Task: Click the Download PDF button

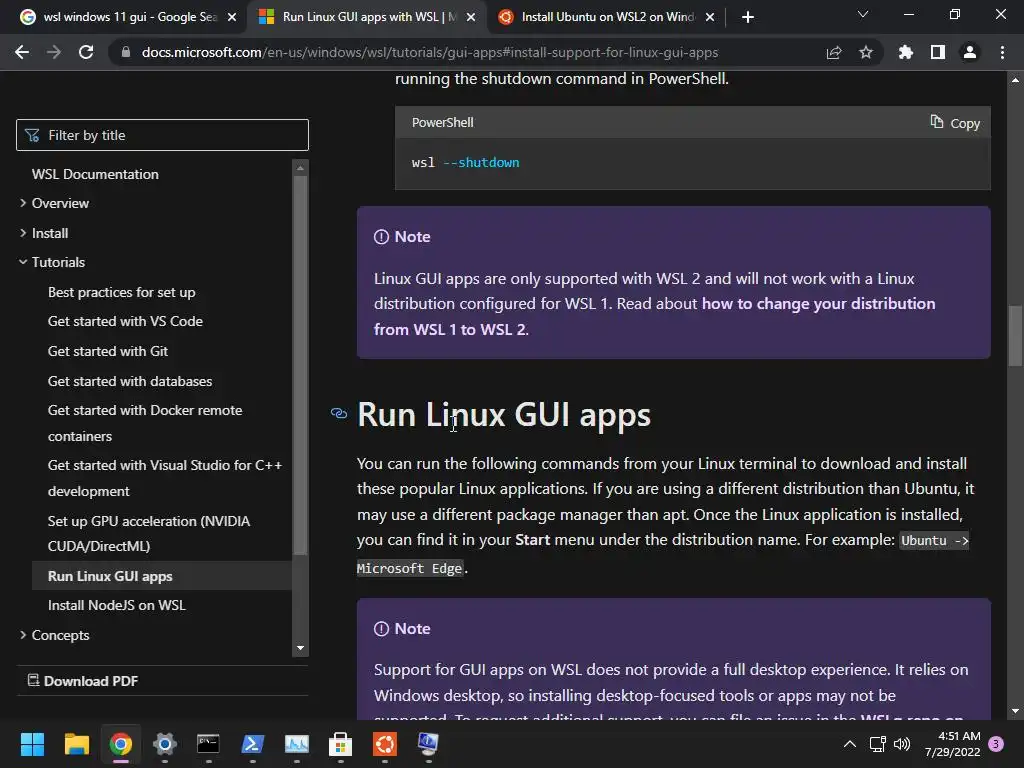Action: pos(82,680)
